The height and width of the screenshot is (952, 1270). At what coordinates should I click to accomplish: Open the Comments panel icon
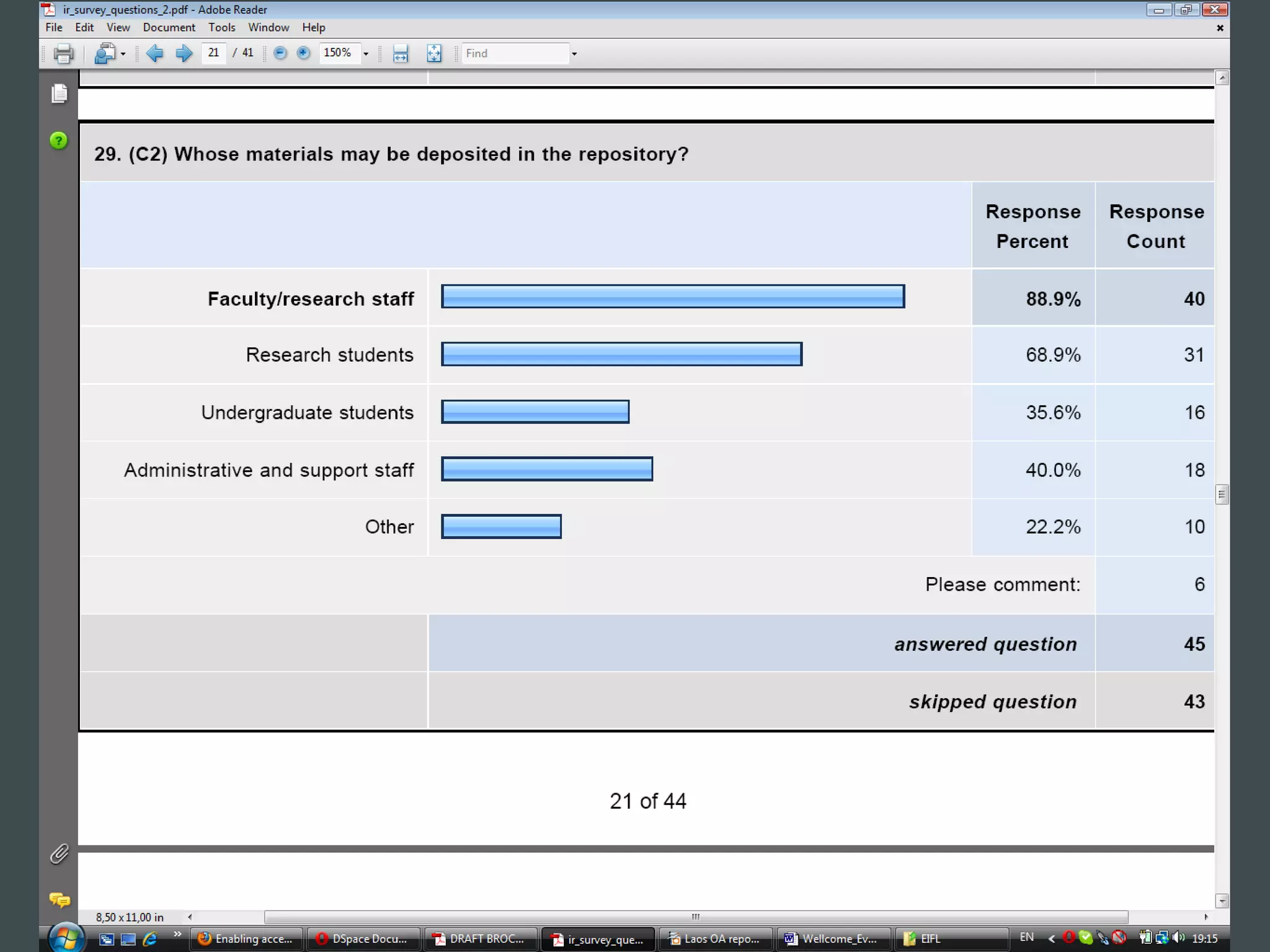[x=60, y=899]
